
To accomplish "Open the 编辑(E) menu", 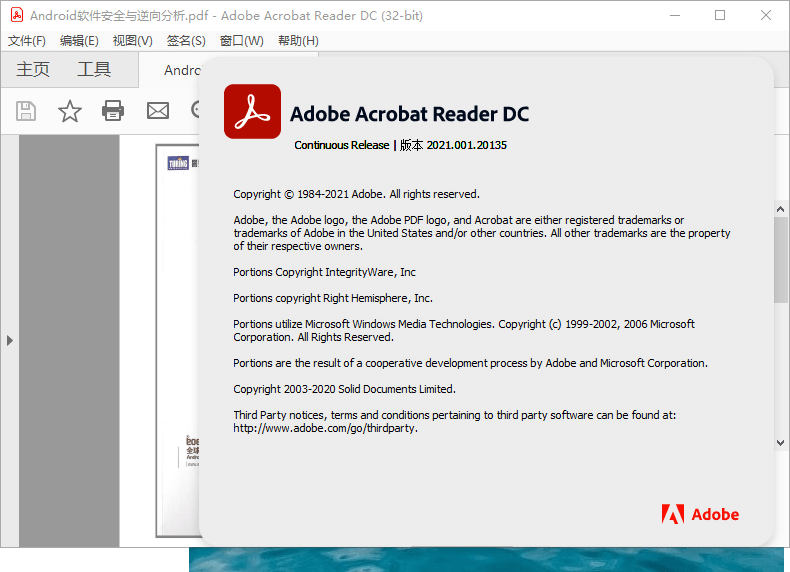I will pos(79,41).
